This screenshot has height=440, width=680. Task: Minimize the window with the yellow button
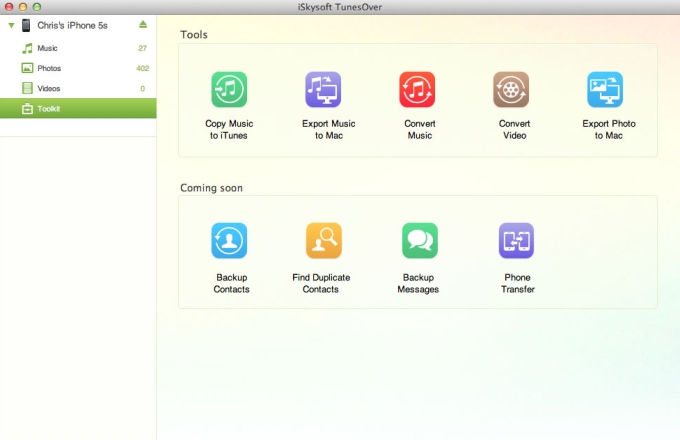coord(23,7)
